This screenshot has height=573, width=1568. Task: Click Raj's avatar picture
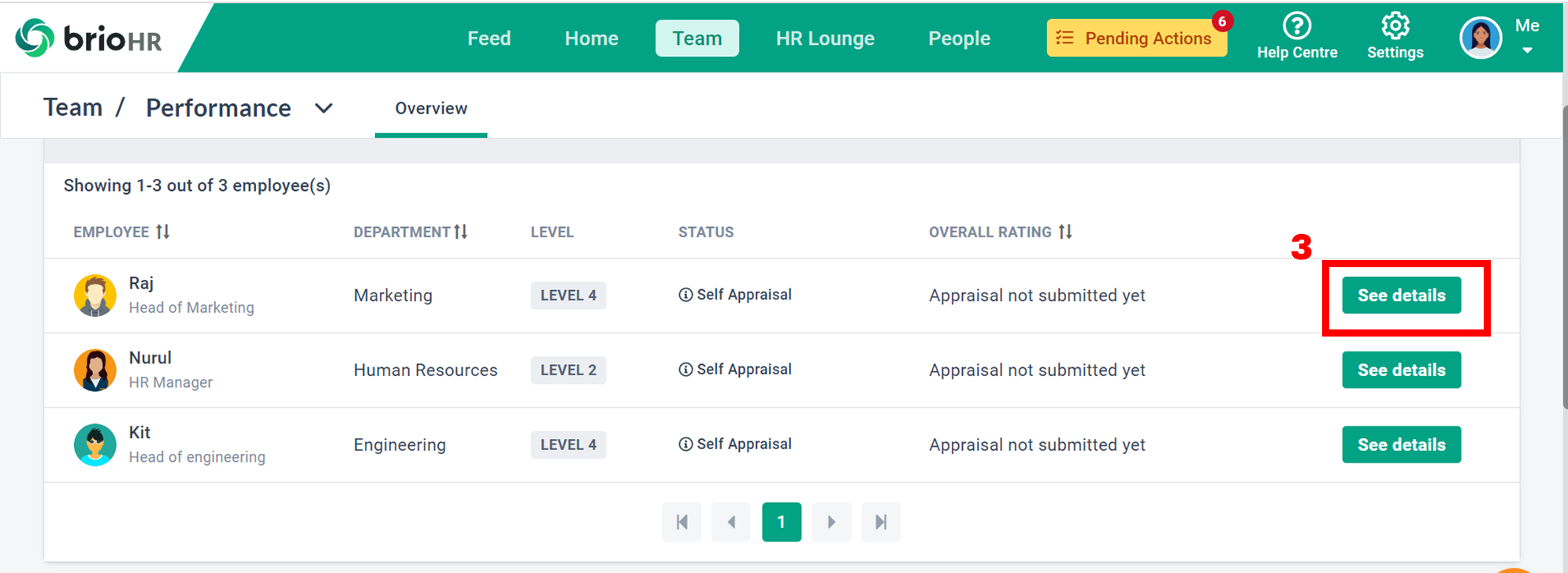95,296
